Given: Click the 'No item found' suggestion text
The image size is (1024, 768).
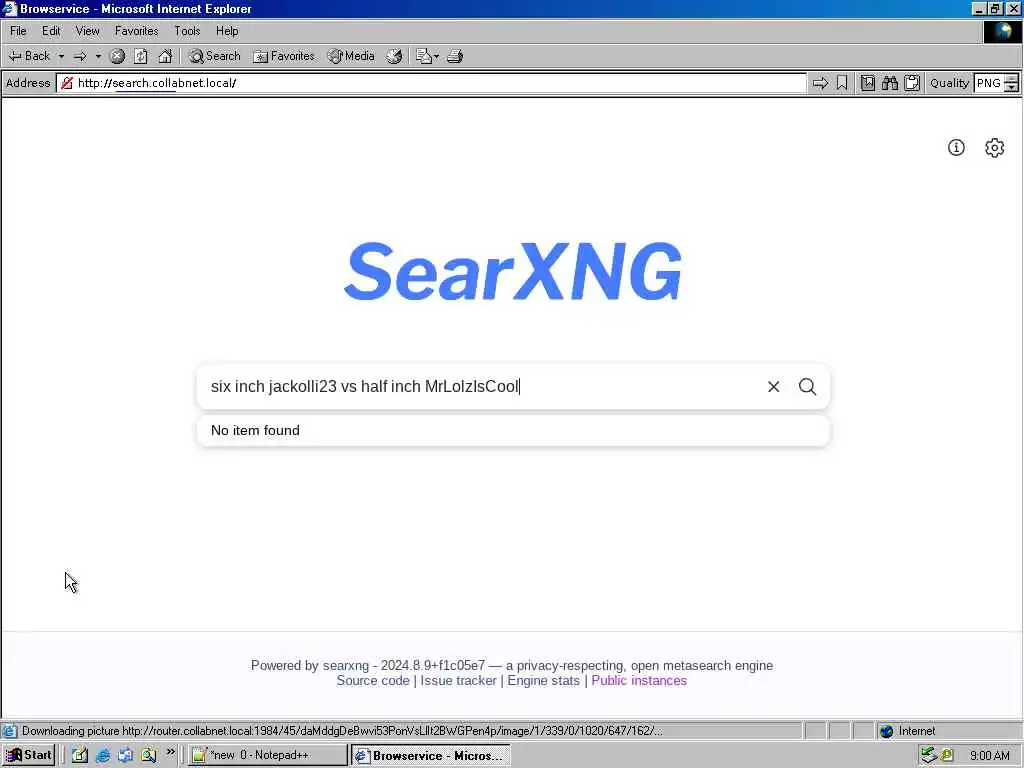Looking at the screenshot, I should pos(255,430).
